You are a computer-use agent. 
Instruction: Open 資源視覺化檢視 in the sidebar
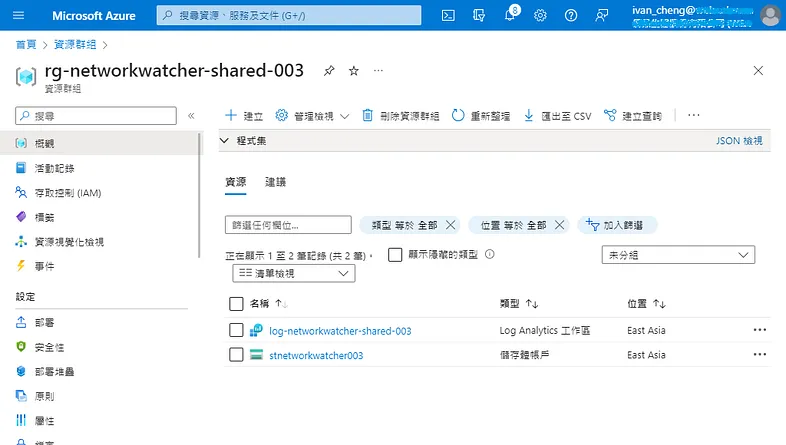[x=69, y=242]
